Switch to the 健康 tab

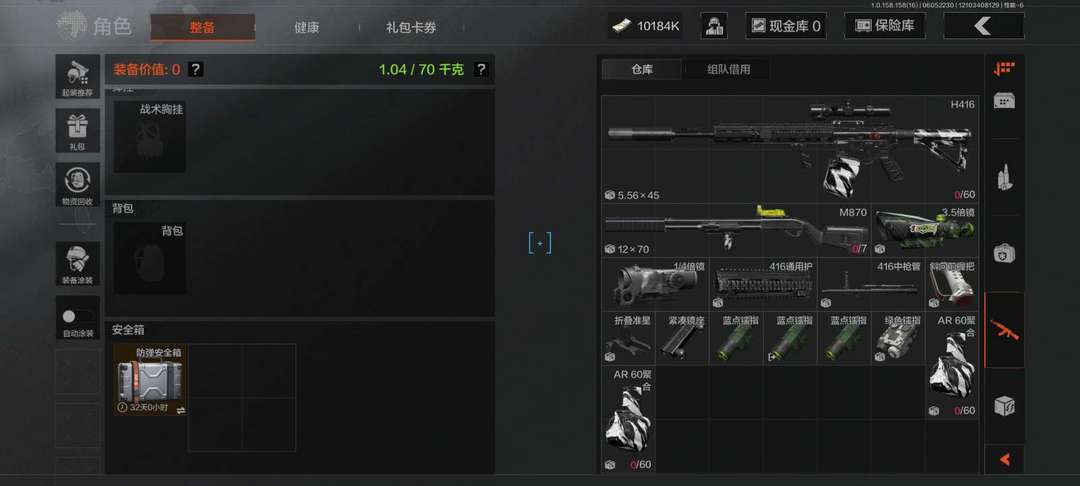(307, 28)
